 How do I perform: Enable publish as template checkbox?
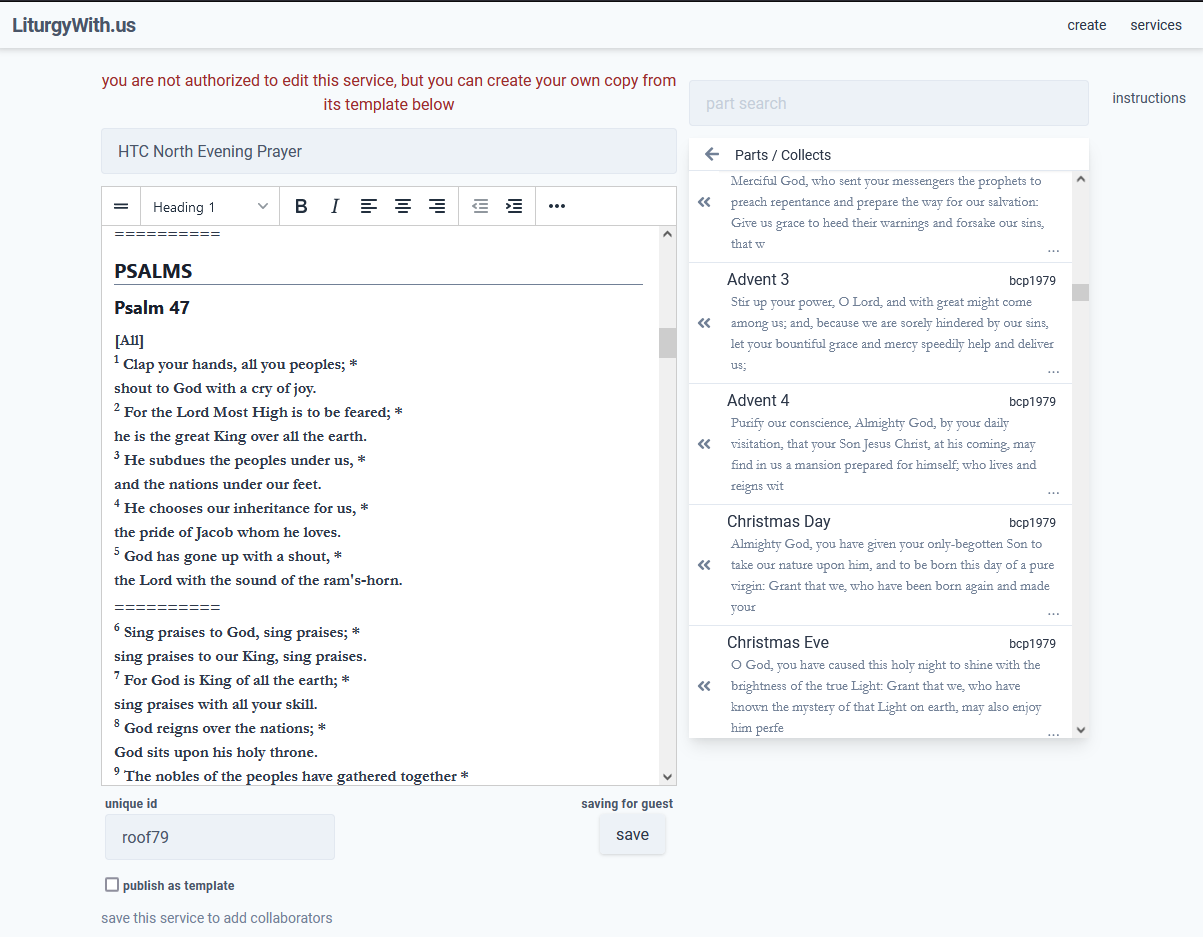[112, 885]
